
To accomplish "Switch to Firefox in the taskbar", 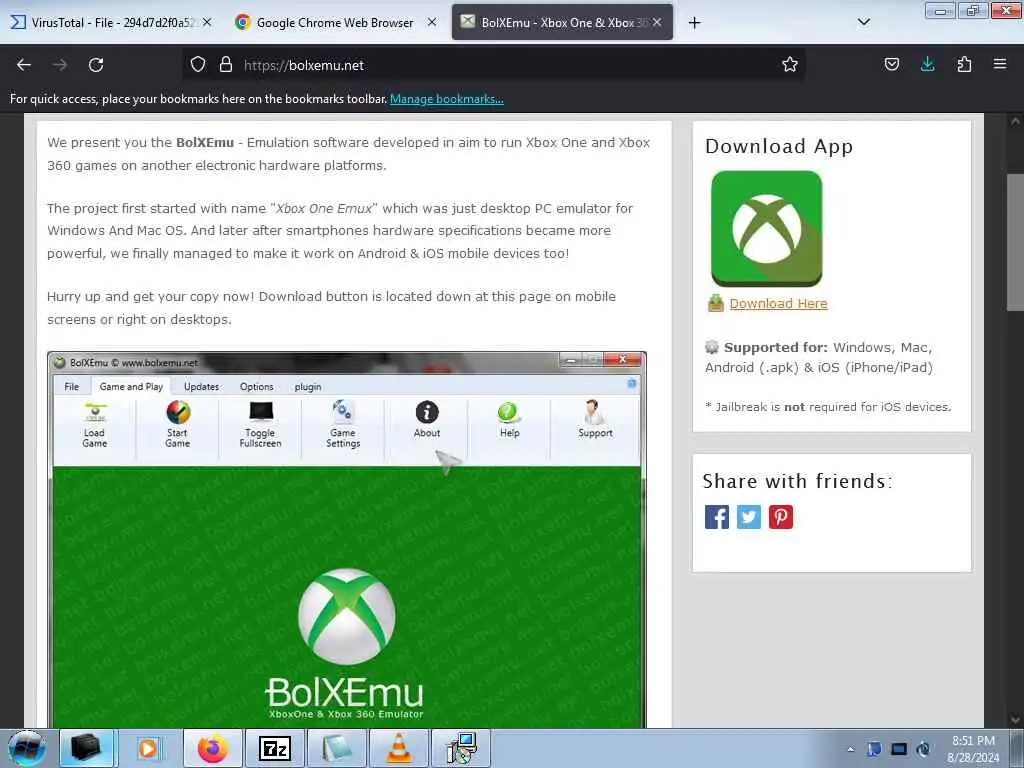I will coord(213,748).
